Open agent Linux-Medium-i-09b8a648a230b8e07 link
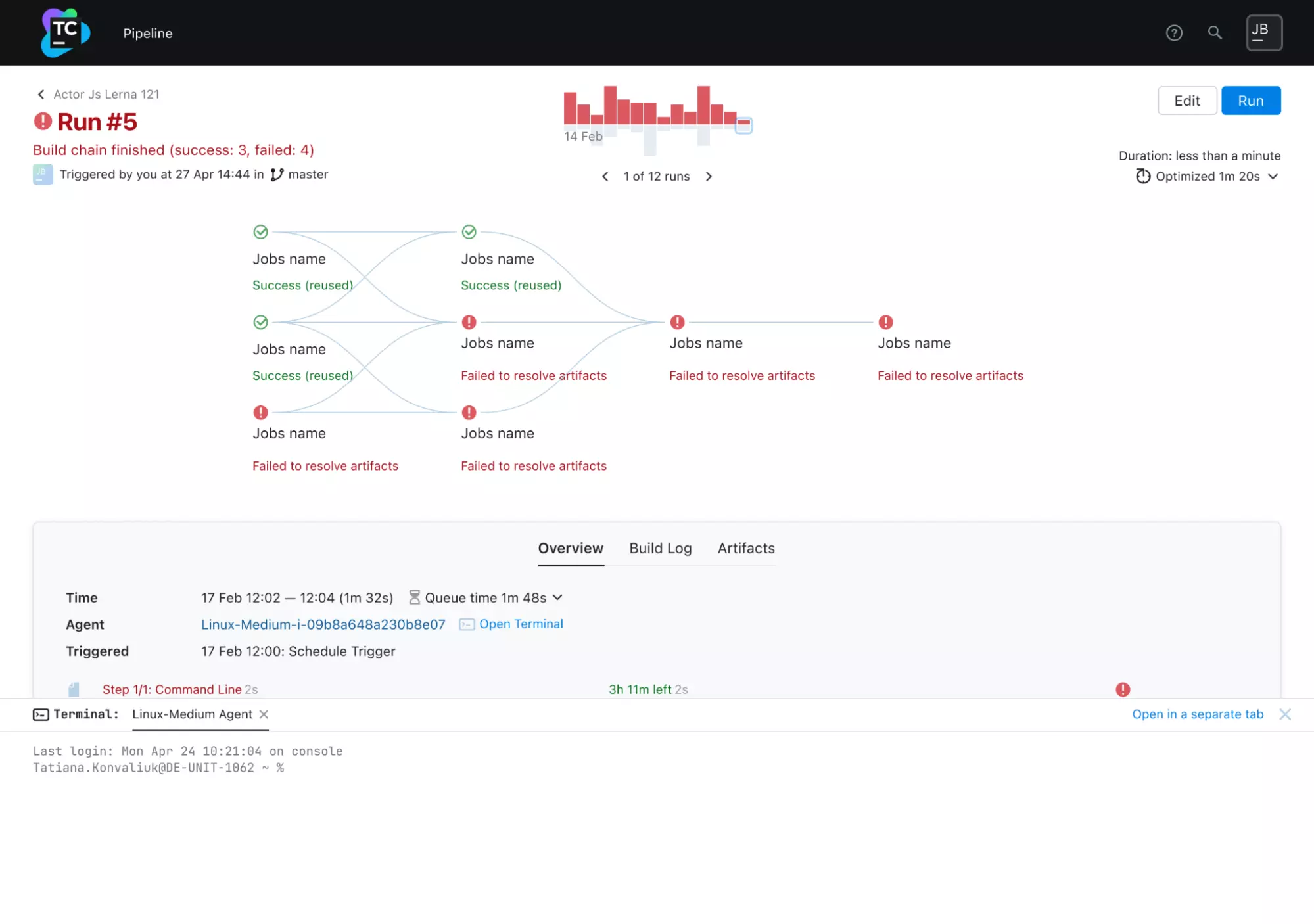Screen dimensions: 1314x924 point(323,624)
